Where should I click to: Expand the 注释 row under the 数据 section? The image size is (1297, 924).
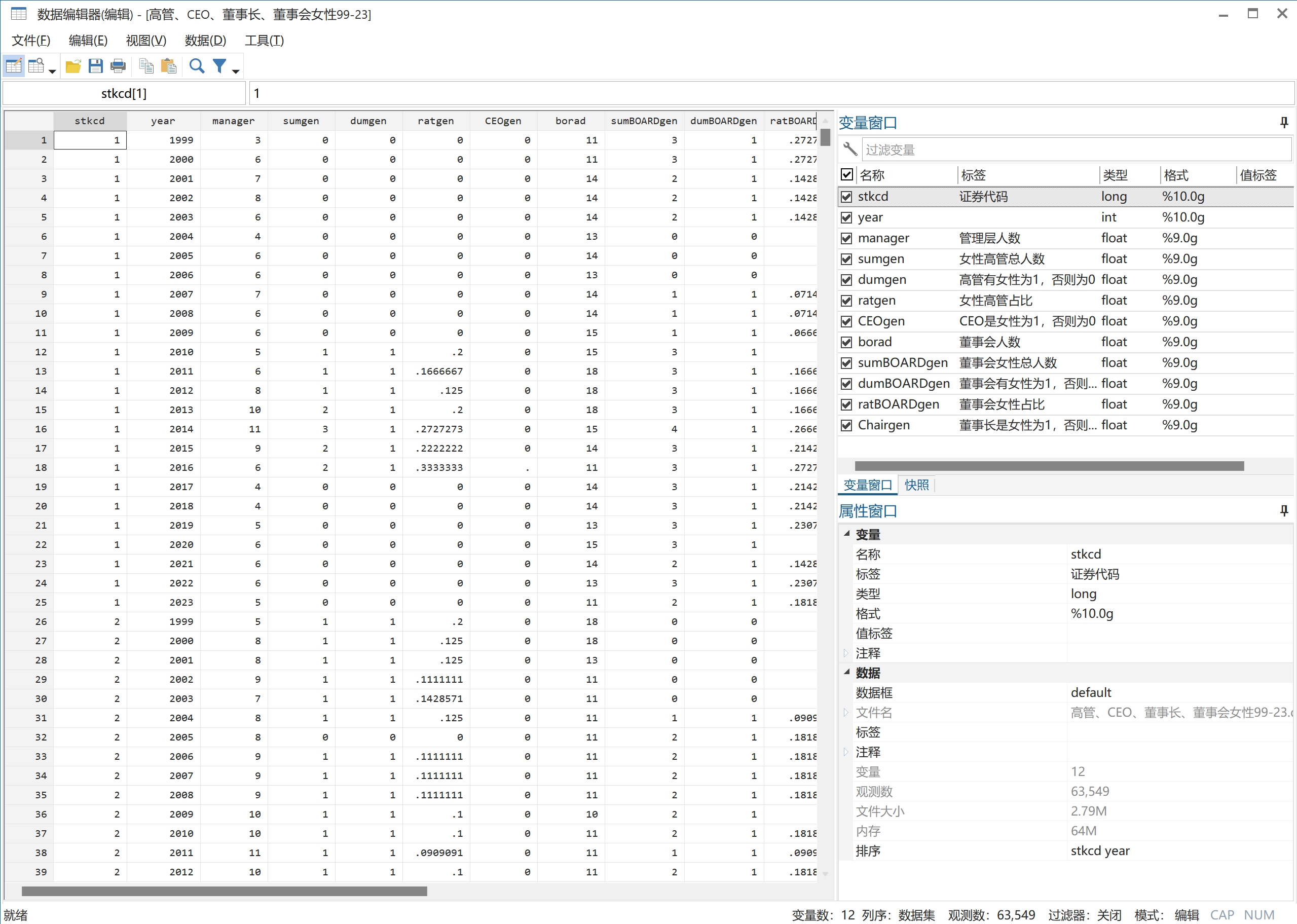846,752
